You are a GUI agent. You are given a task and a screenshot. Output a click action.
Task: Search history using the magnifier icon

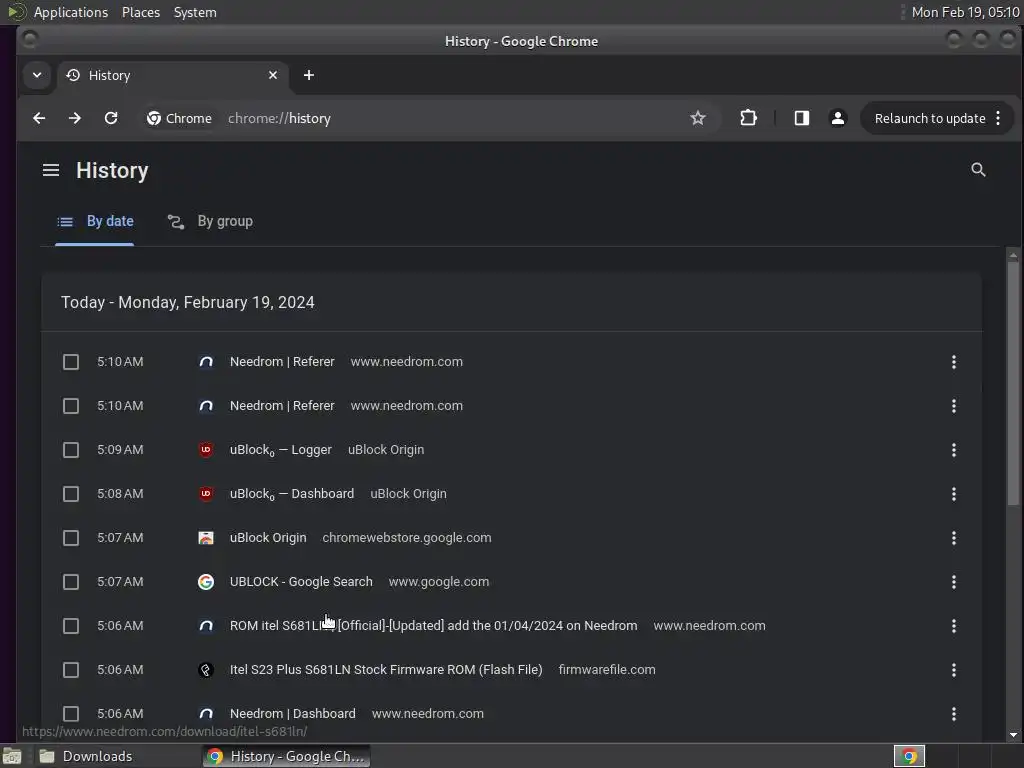(978, 170)
